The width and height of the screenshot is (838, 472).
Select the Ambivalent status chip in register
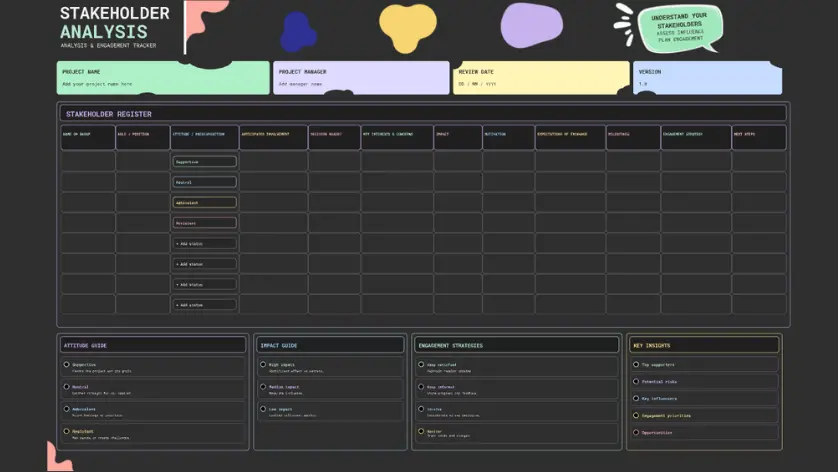click(205, 203)
